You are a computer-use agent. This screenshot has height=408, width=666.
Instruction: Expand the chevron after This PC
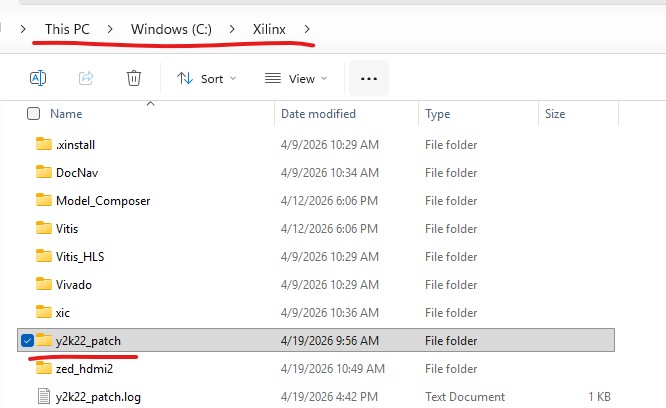point(110,30)
